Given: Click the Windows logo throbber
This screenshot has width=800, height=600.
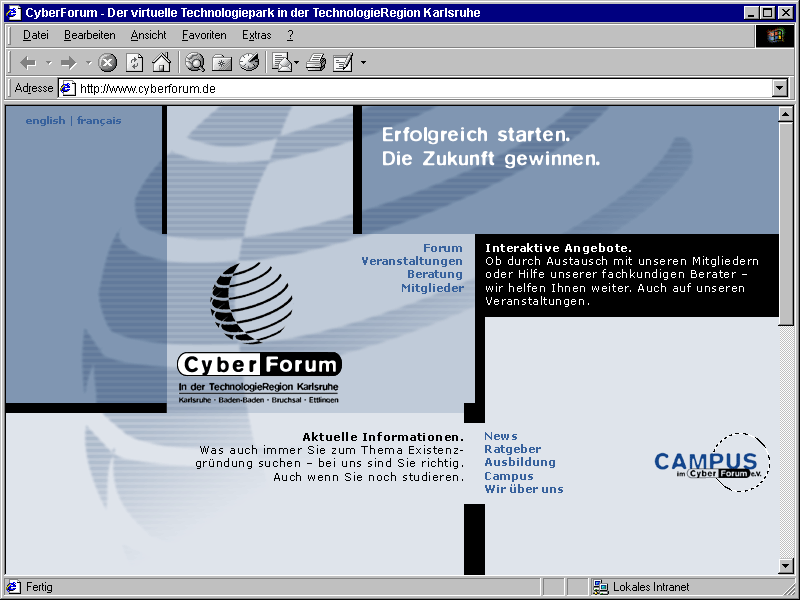Looking at the screenshot, I should coord(774,35).
